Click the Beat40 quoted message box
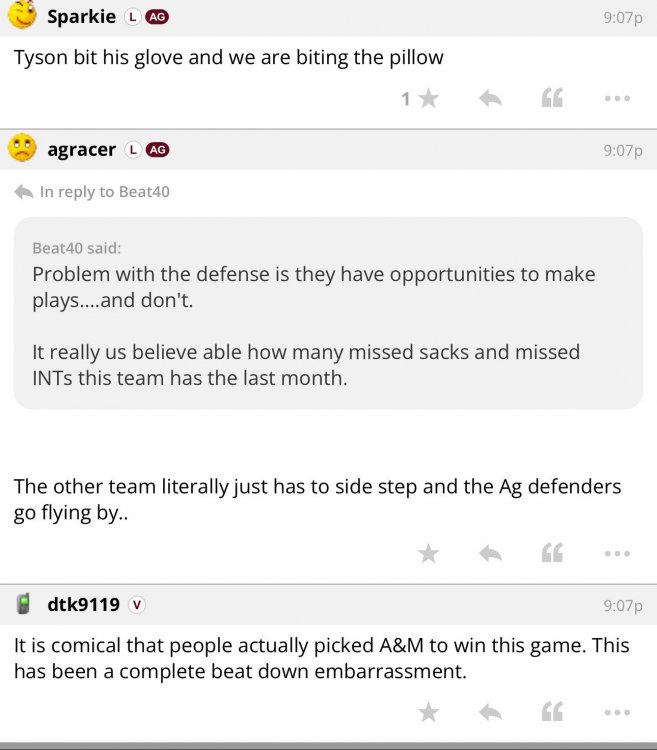Viewport: 657px width, 750px height. point(328,313)
